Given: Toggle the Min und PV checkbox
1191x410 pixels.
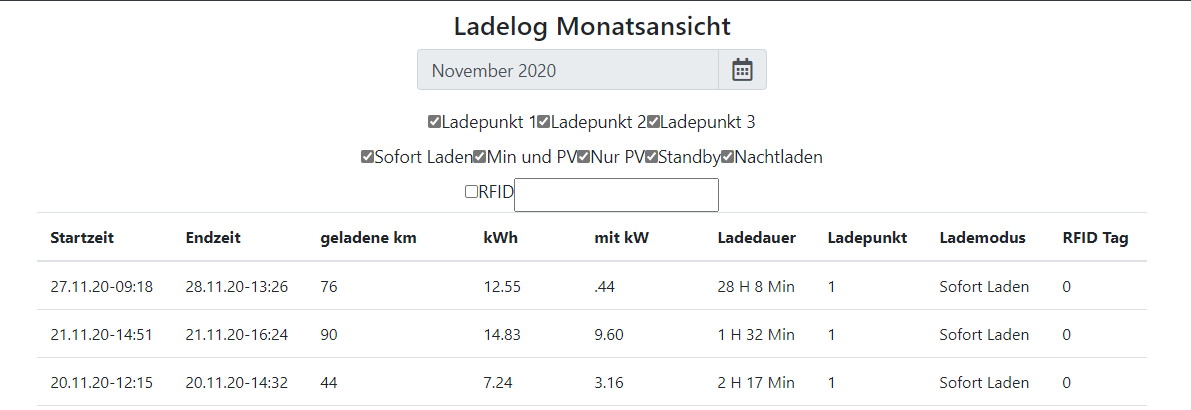Looking at the screenshot, I should point(479,157).
